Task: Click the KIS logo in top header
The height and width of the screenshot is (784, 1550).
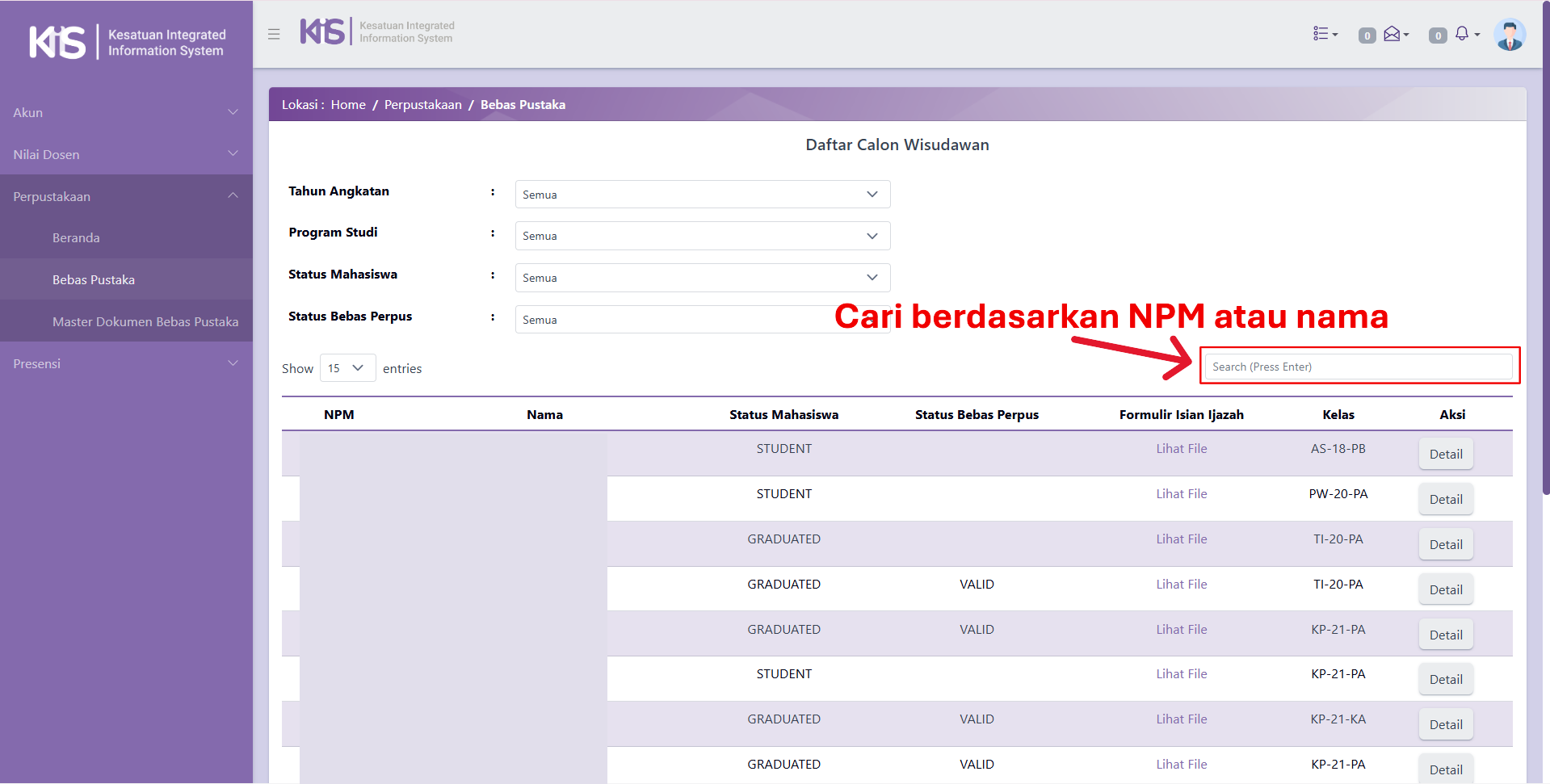Action: [322, 31]
